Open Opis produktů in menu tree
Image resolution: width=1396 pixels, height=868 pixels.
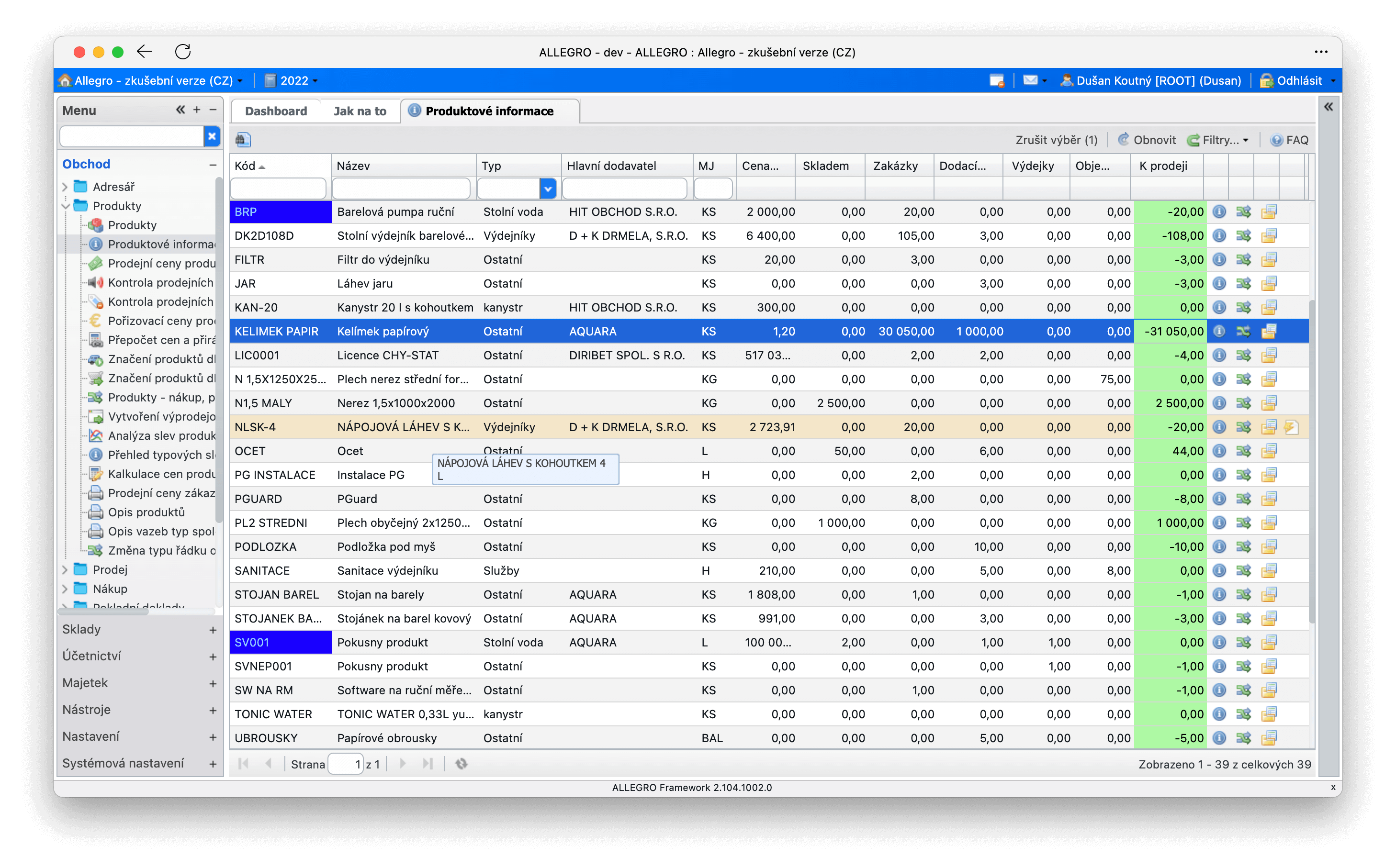click(x=146, y=512)
